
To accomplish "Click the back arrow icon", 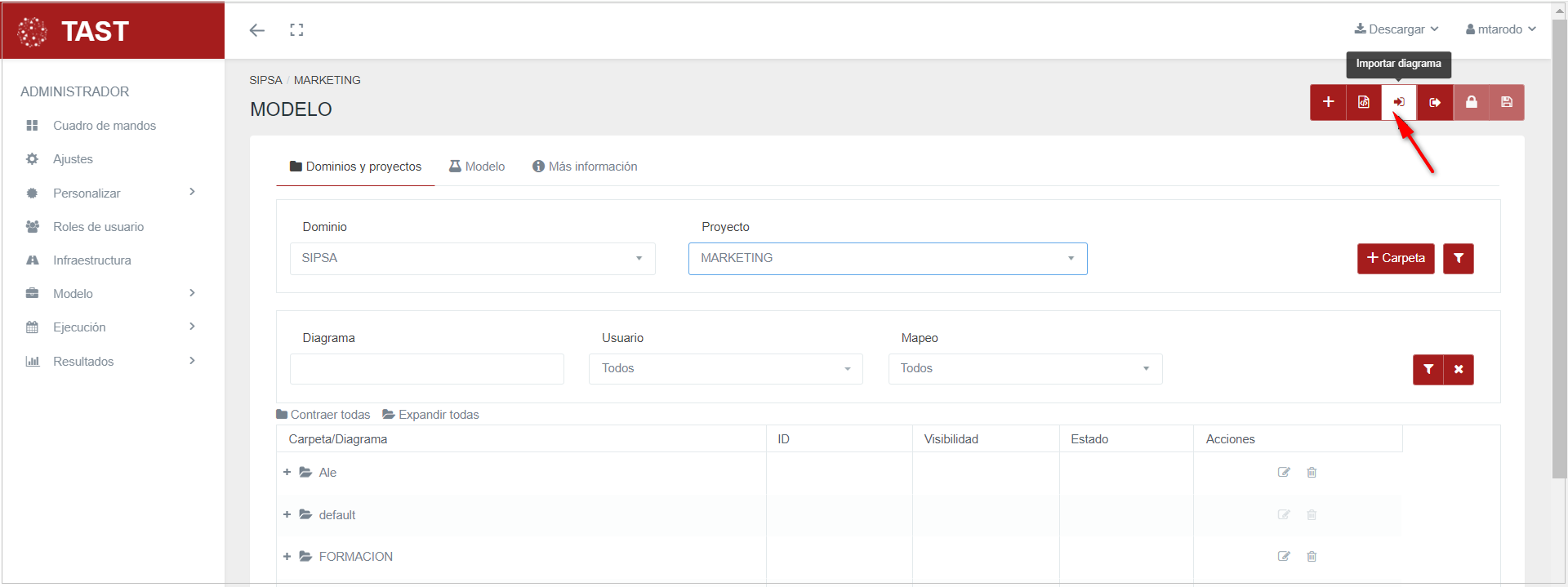I will coord(257,30).
